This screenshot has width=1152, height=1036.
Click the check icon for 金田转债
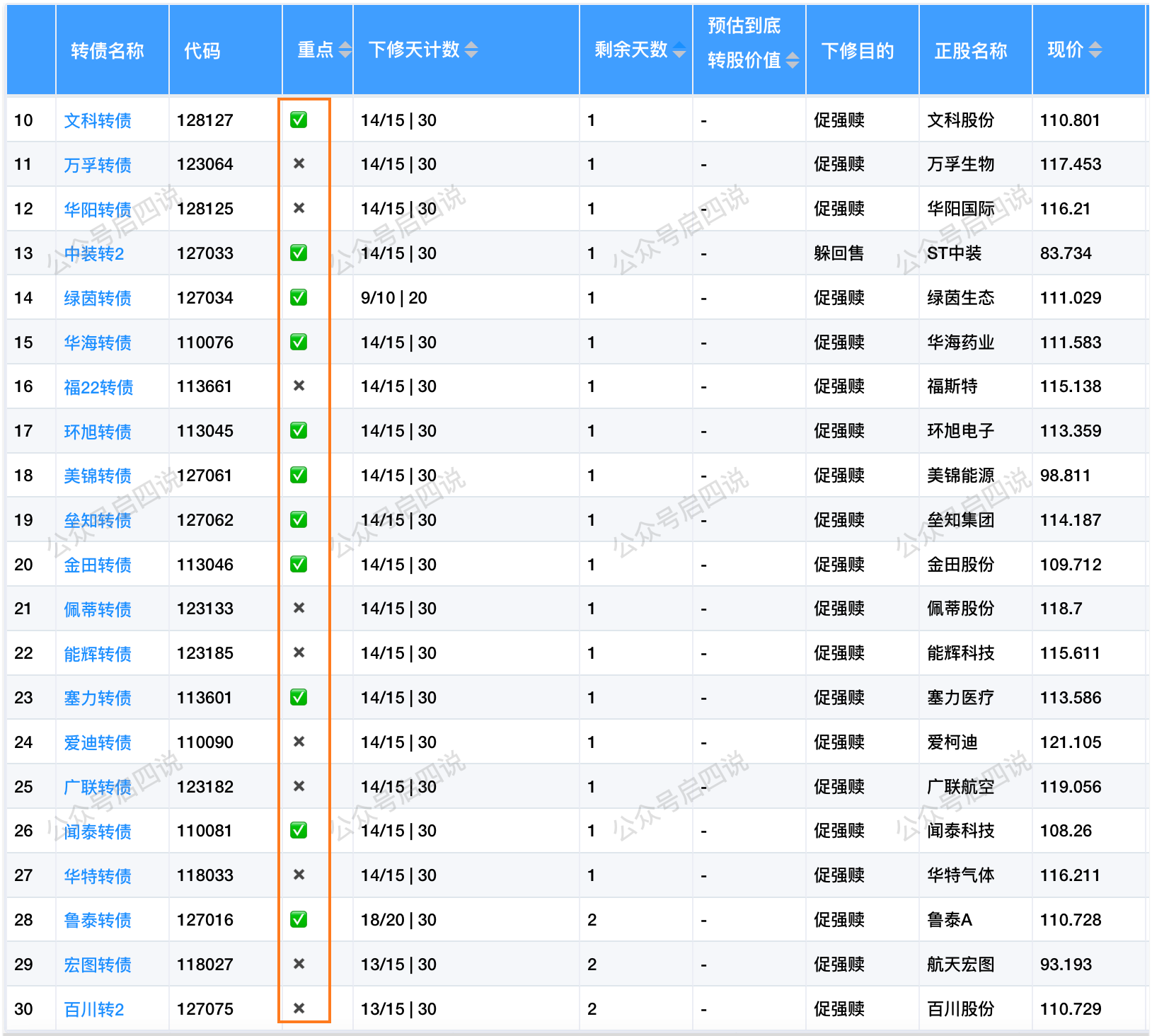[x=298, y=565]
